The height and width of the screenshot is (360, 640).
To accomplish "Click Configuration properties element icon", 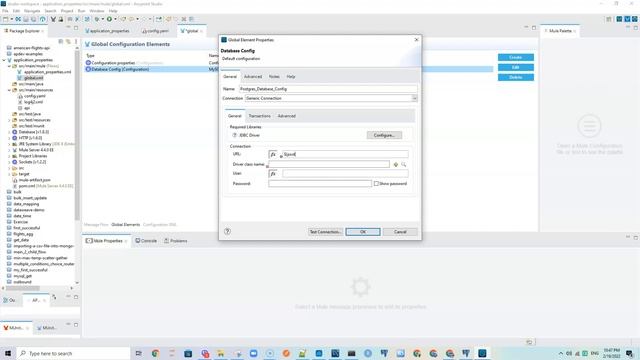I will click(88, 63).
